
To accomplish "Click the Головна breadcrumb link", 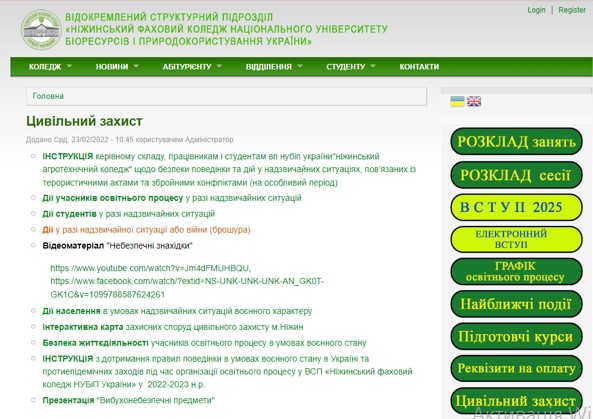I will click(48, 96).
